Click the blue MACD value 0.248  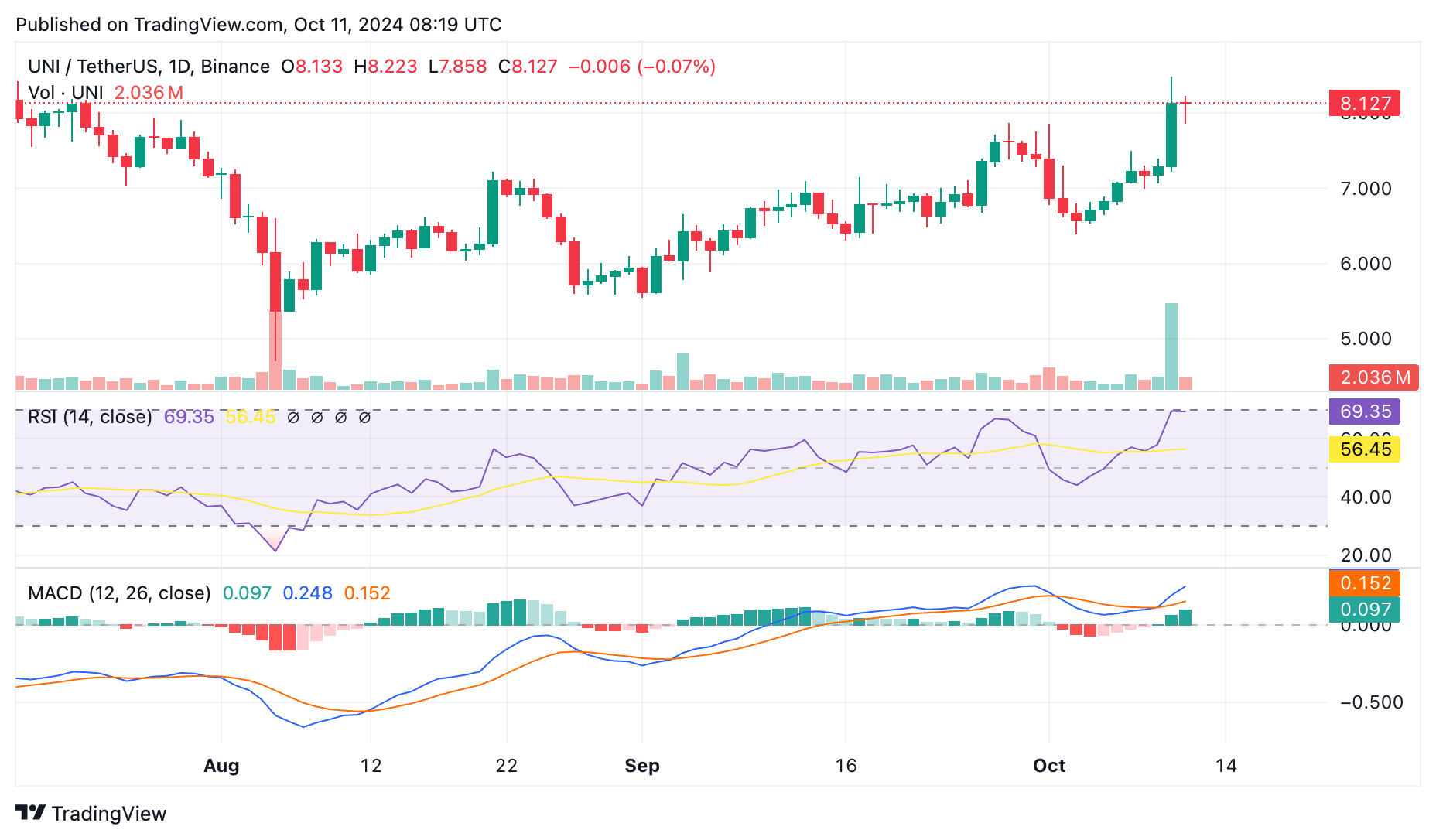307,593
